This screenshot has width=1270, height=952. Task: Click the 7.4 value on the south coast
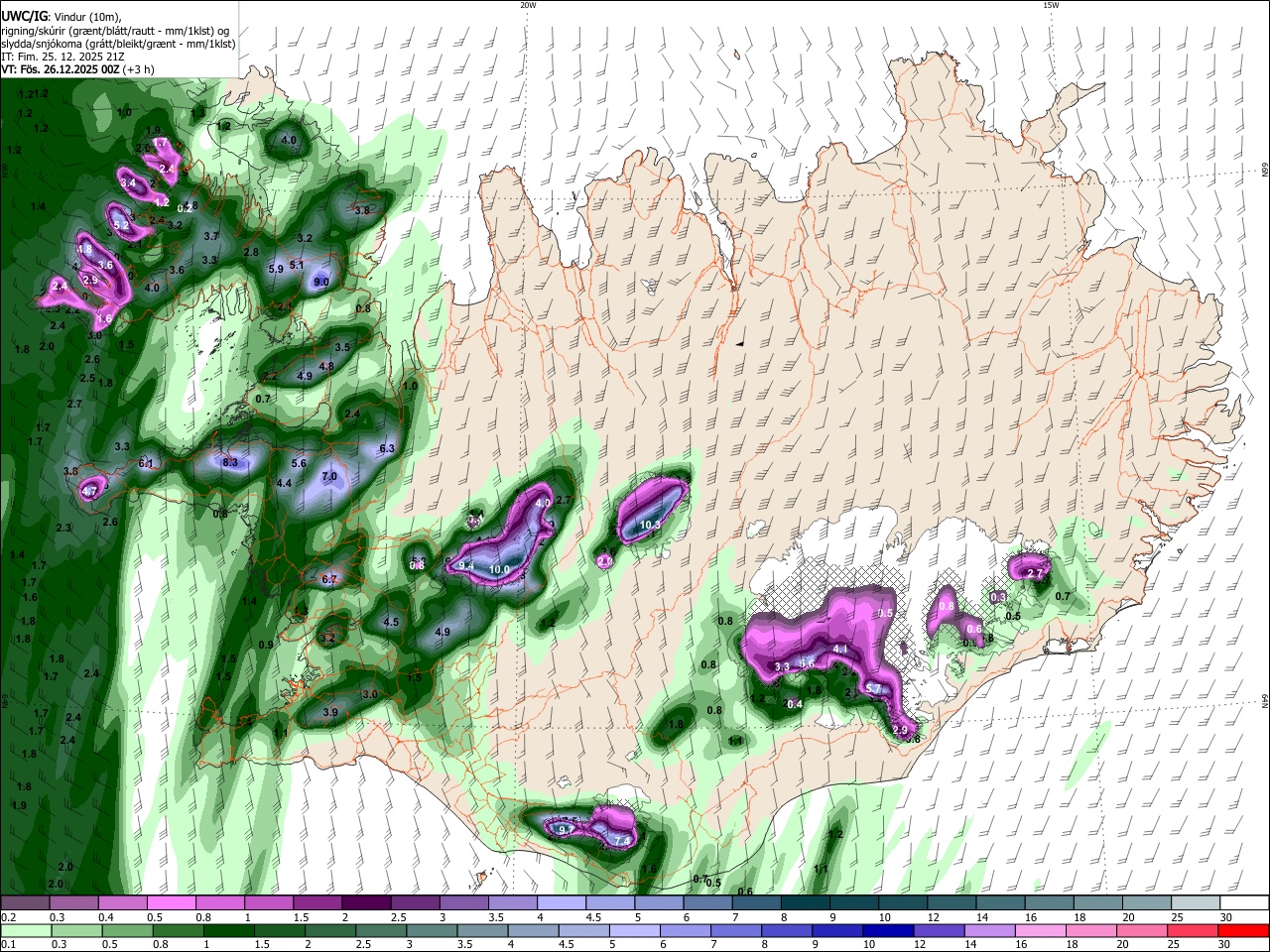[x=622, y=841]
